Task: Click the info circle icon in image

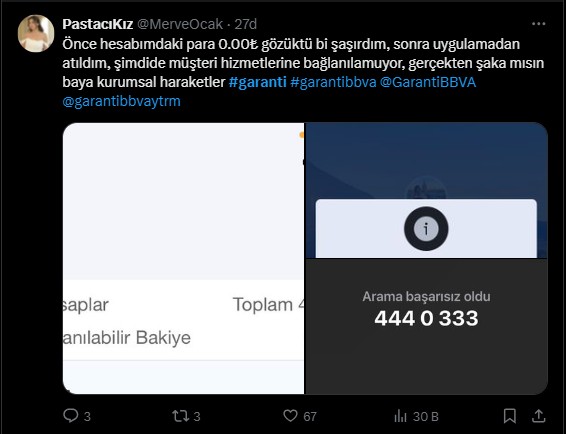Action: pos(426,229)
